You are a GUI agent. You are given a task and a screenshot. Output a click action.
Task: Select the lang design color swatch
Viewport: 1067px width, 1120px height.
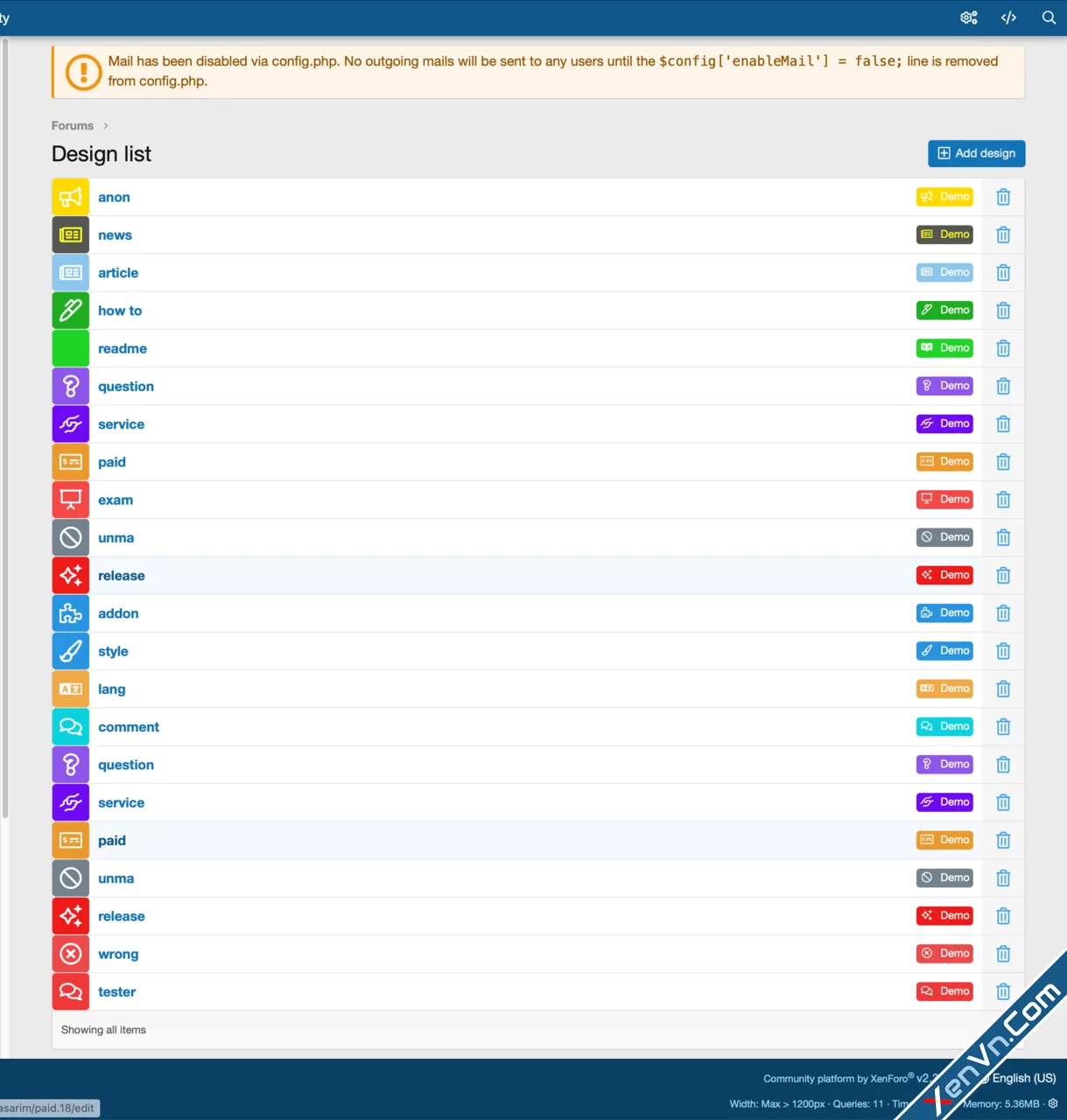click(x=71, y=689)
